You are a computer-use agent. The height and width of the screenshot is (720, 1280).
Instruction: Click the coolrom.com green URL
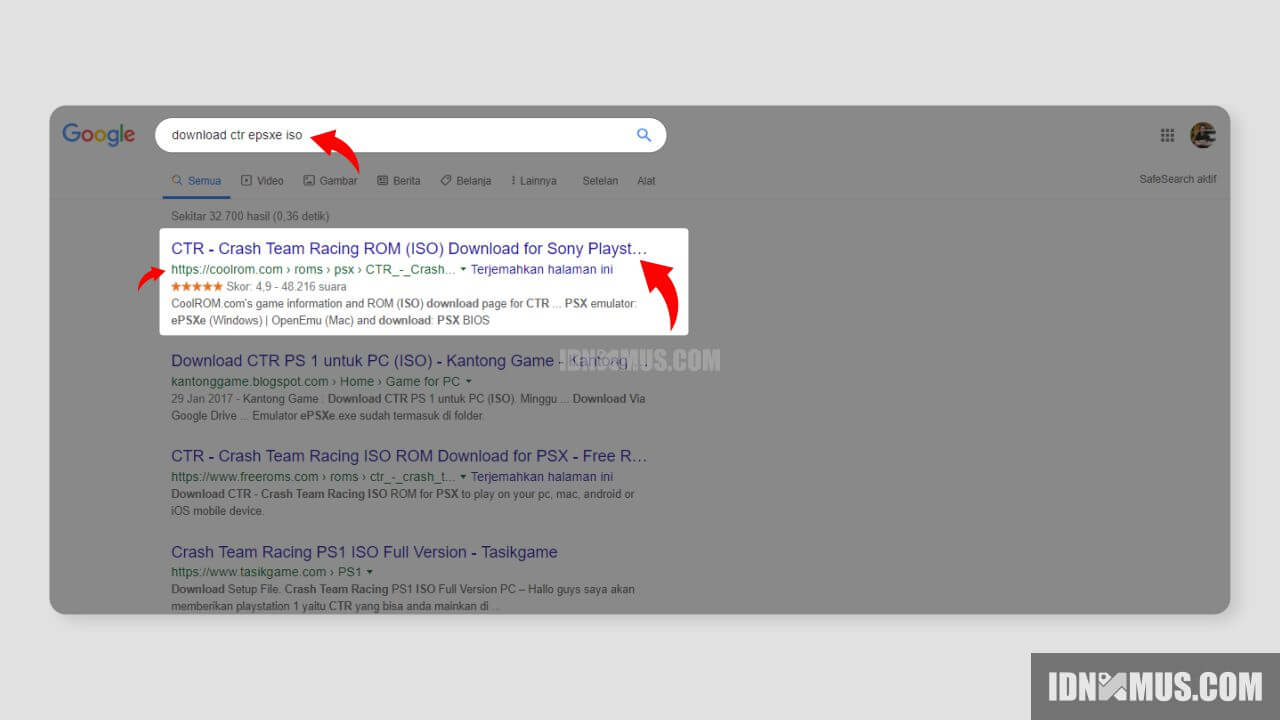click(313, 270)
